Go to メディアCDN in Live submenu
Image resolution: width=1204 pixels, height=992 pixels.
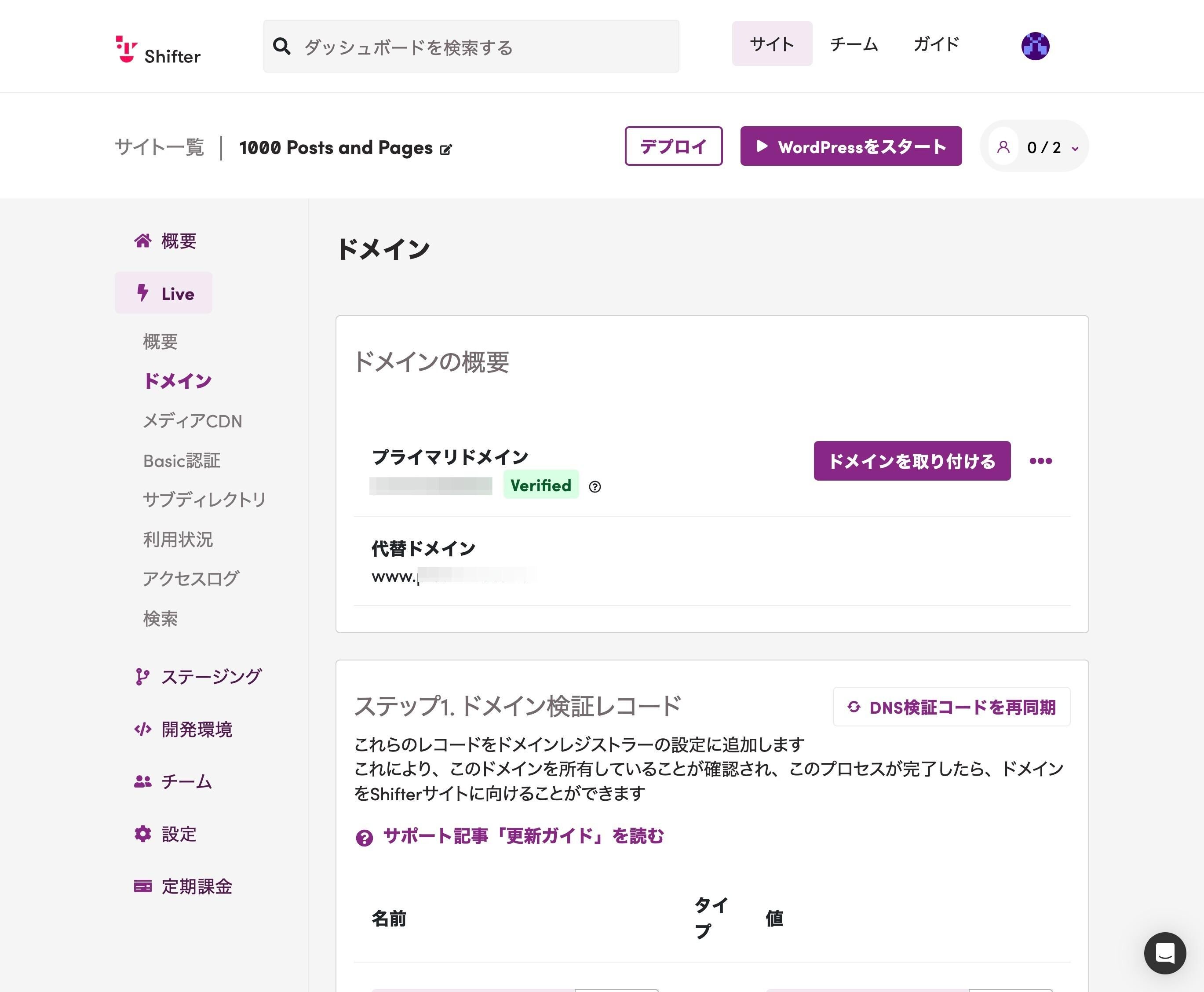coord(193,421)
